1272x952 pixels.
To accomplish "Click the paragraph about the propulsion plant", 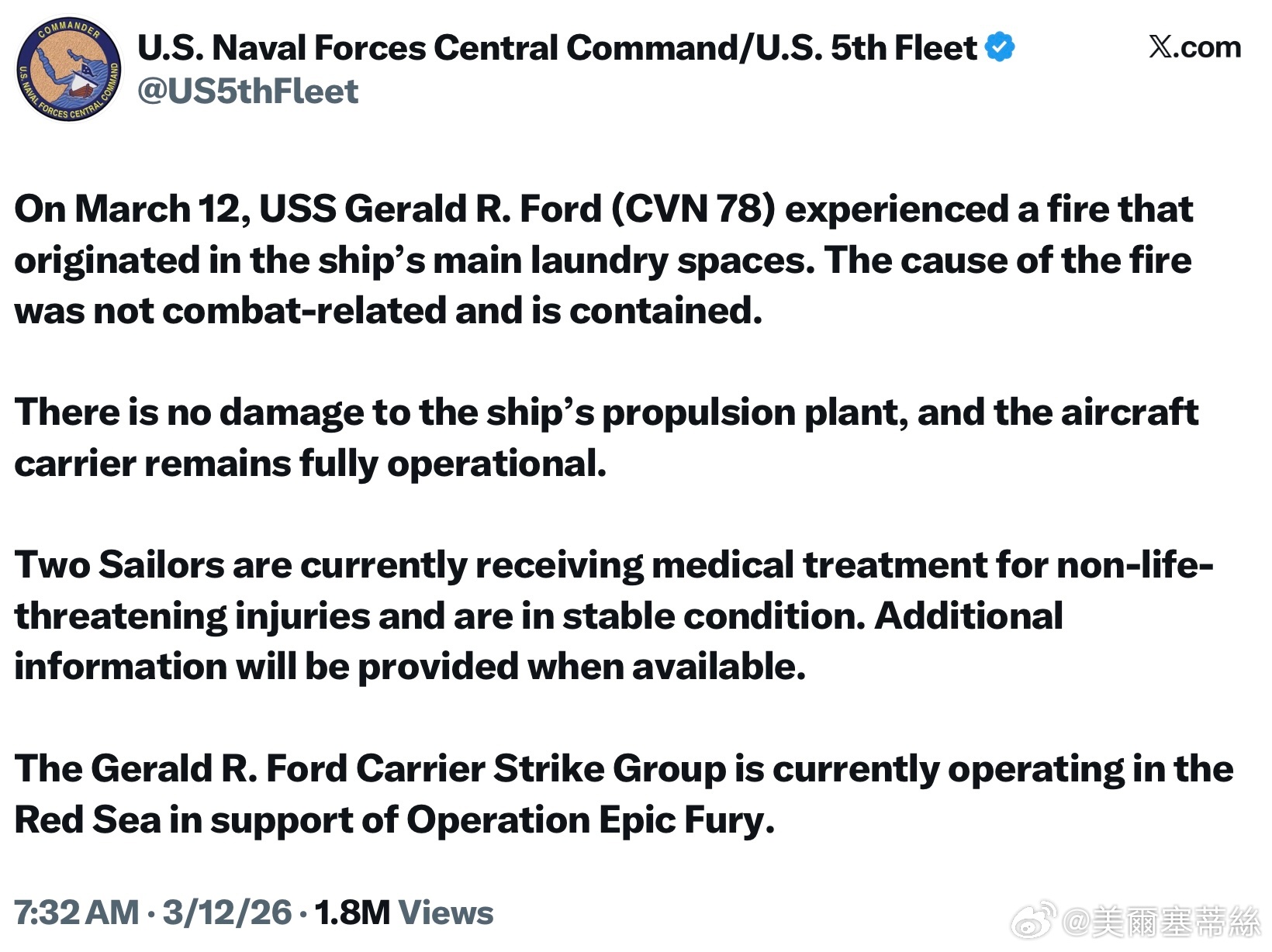I will [607, 438].
